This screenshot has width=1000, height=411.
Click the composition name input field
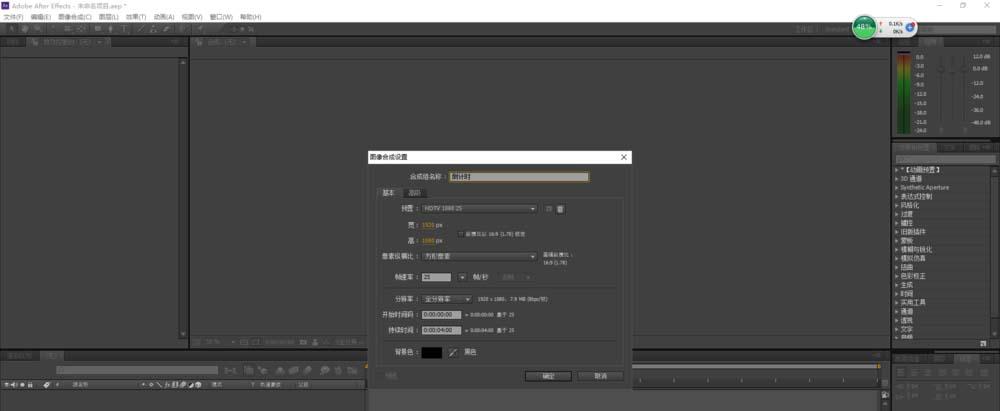[518, 177]
